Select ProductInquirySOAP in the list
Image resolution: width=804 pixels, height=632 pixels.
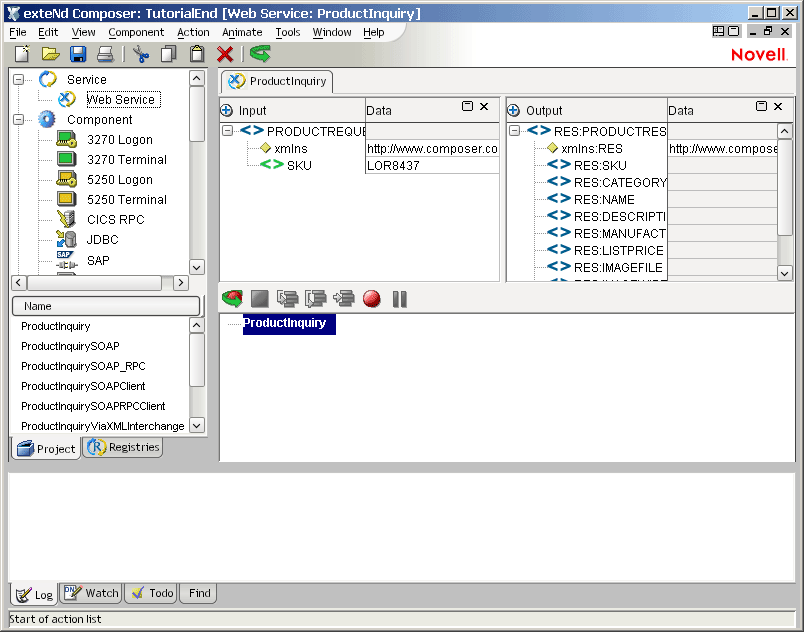(x=70, y=346)
